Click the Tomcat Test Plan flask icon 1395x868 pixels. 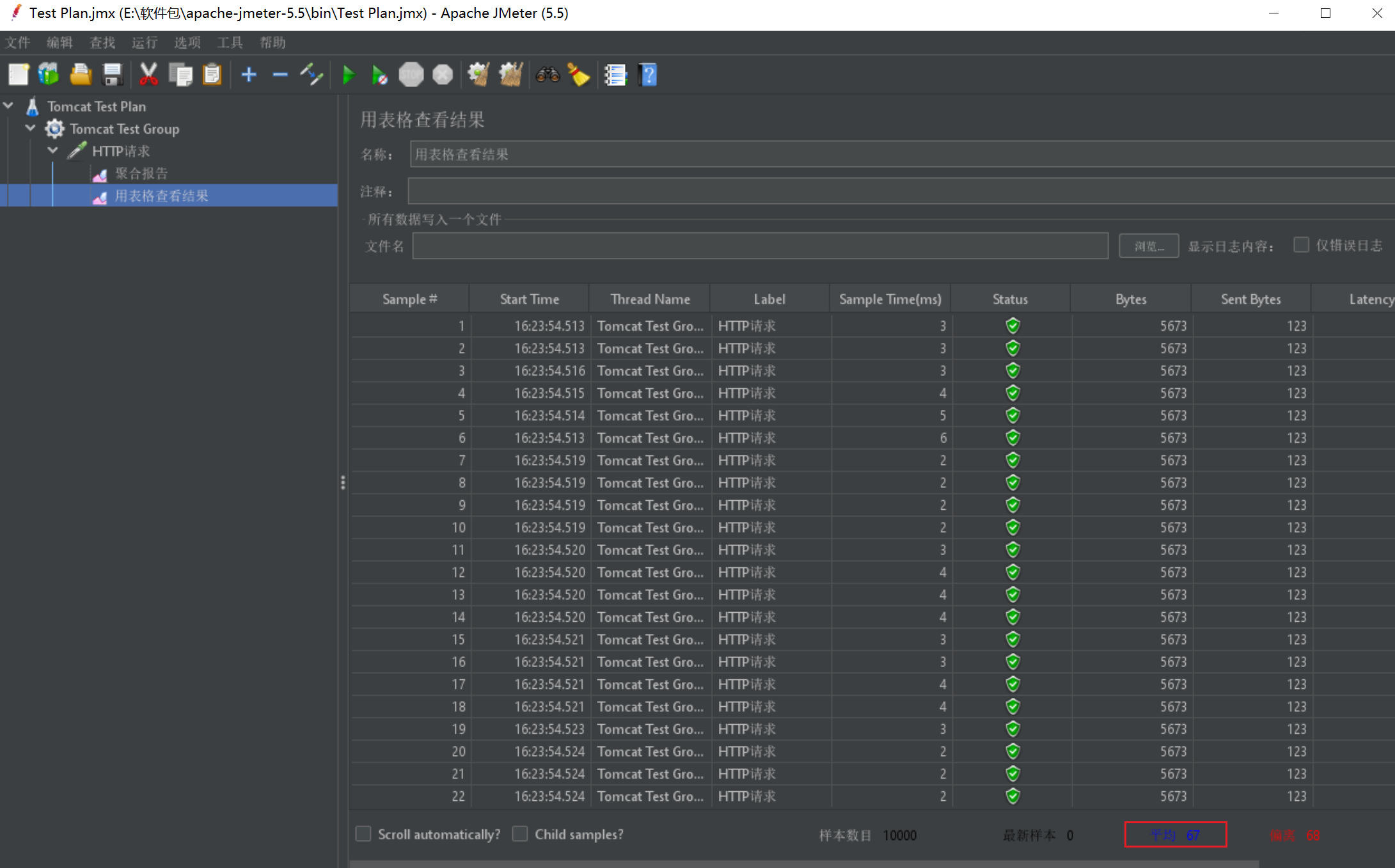32,106
